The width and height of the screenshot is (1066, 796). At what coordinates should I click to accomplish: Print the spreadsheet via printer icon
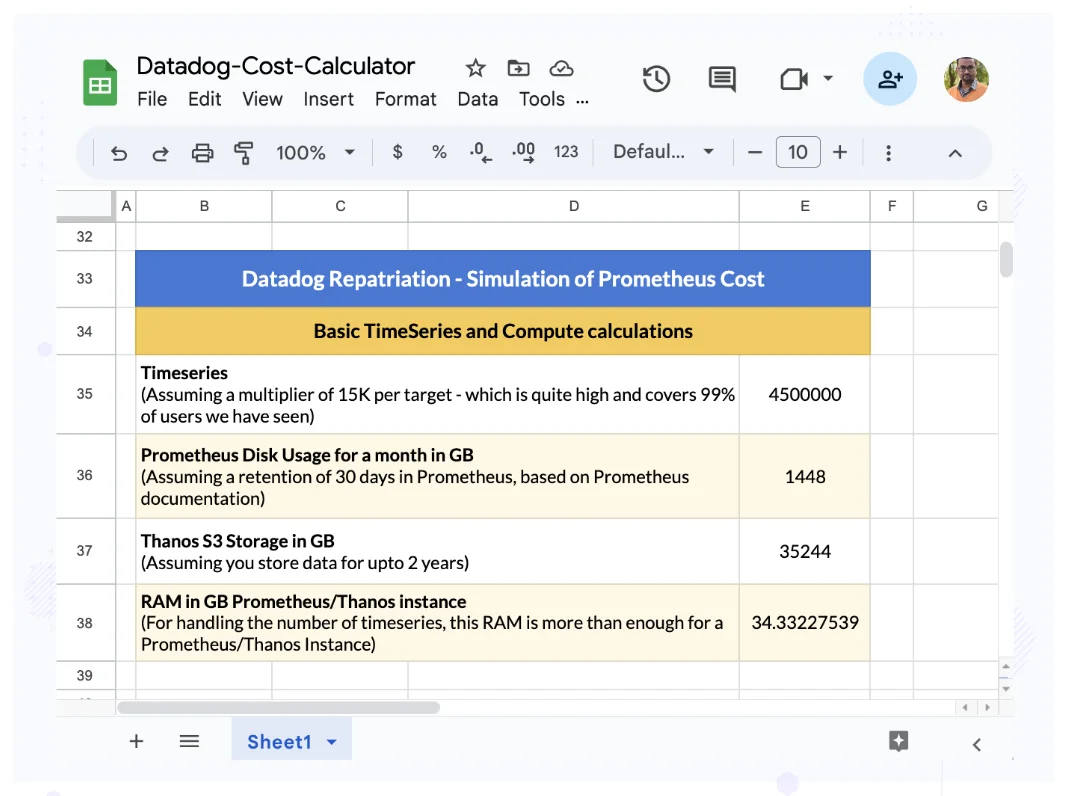click(x=202, y=153)
